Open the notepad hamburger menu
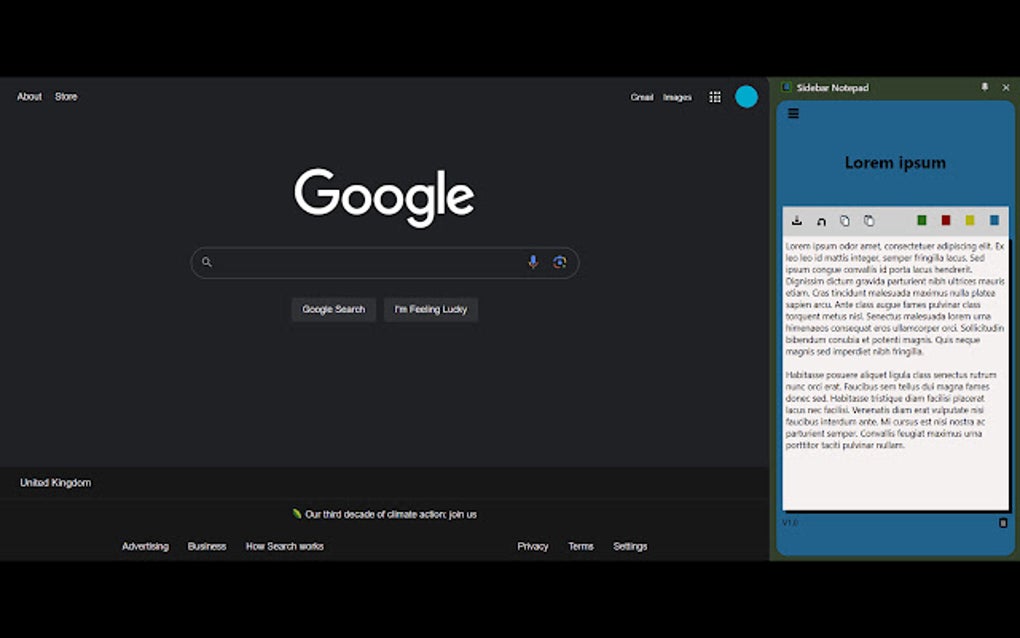 (x=793, y=113)
